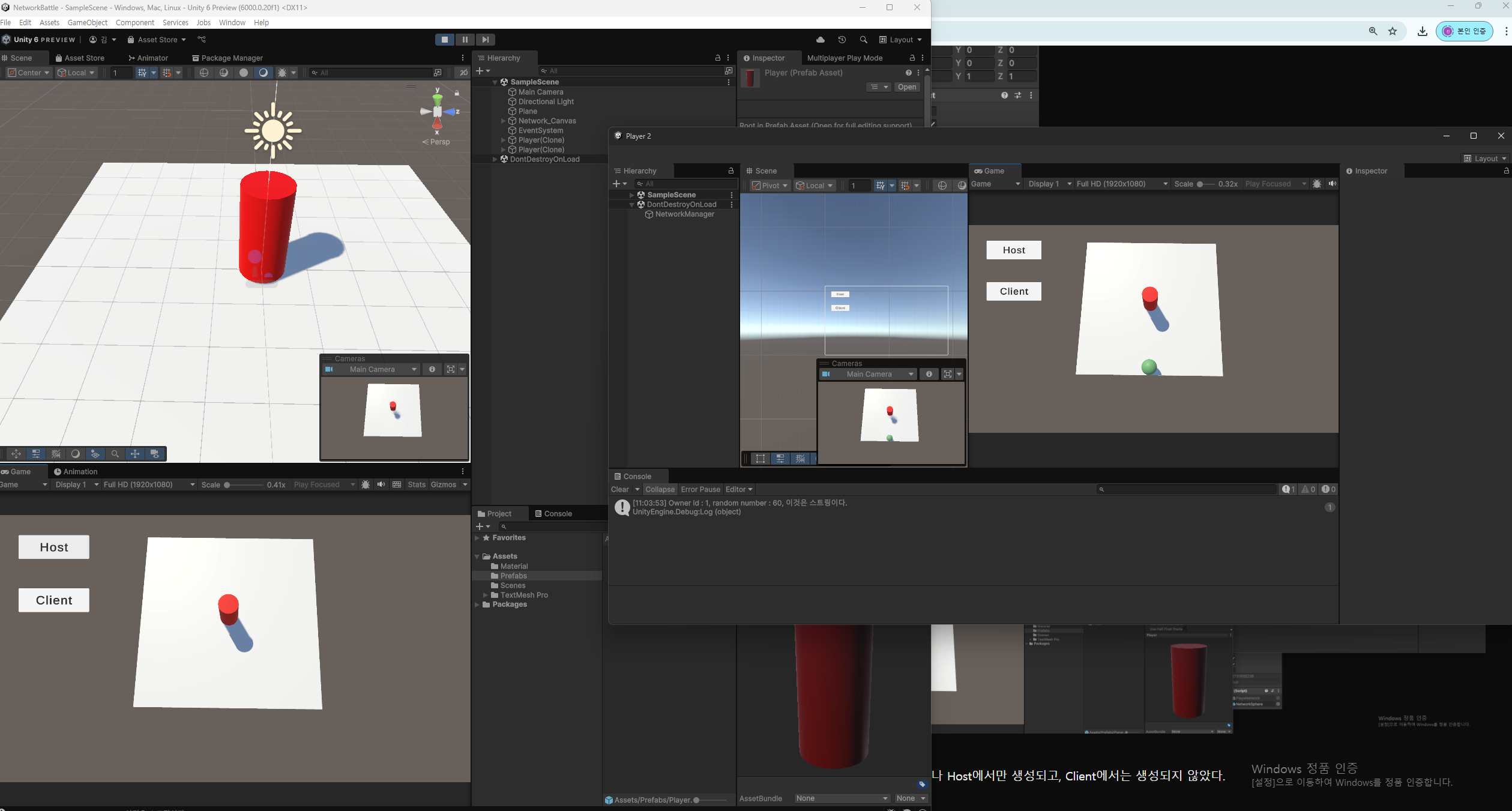Expand Network_Canvas in the Hierarchy
This screenshot has width=1512, height=811.
[x=503, y=121]
